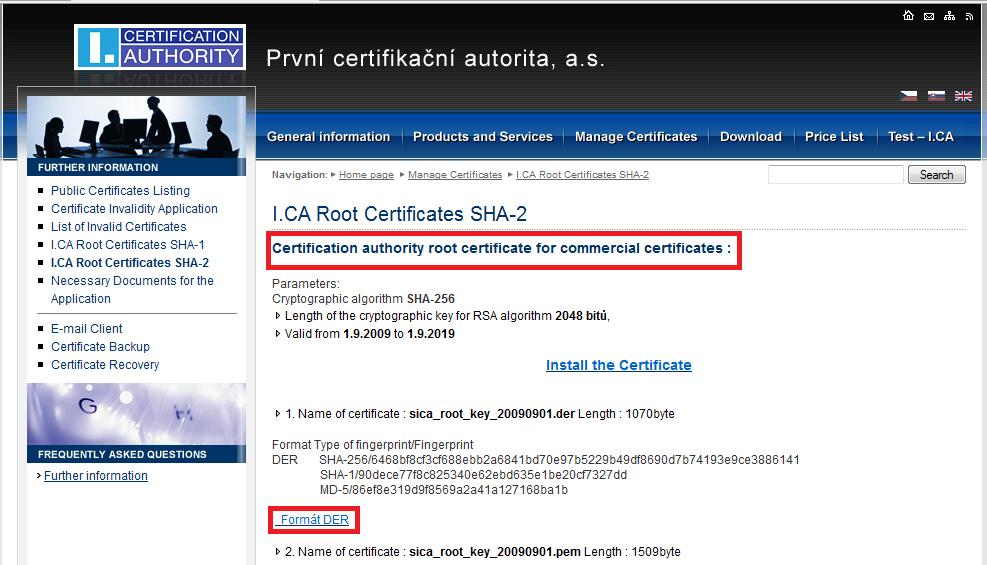The width and height of the screenshot is (987, 565).
Task: Click the RSS feed icon
Action: pos(969,16)
